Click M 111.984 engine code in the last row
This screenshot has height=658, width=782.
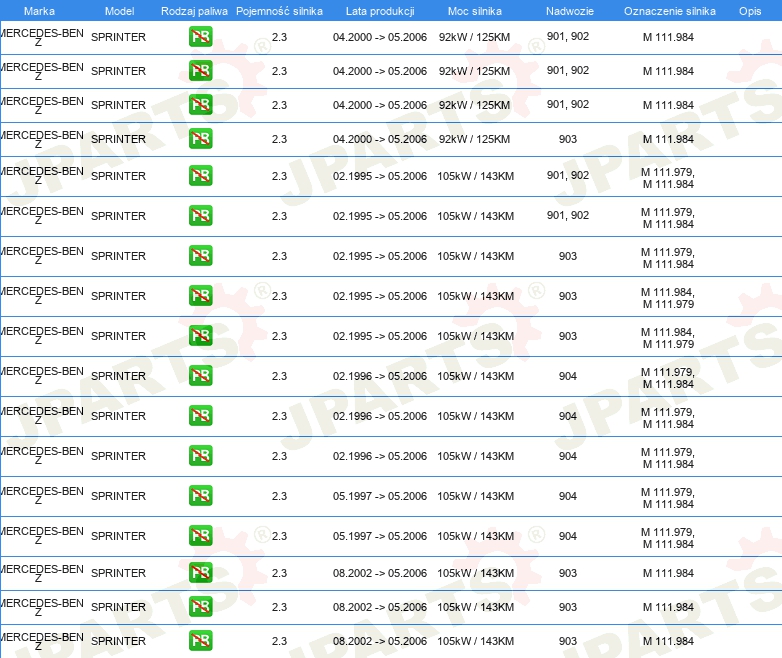point(668,641)
